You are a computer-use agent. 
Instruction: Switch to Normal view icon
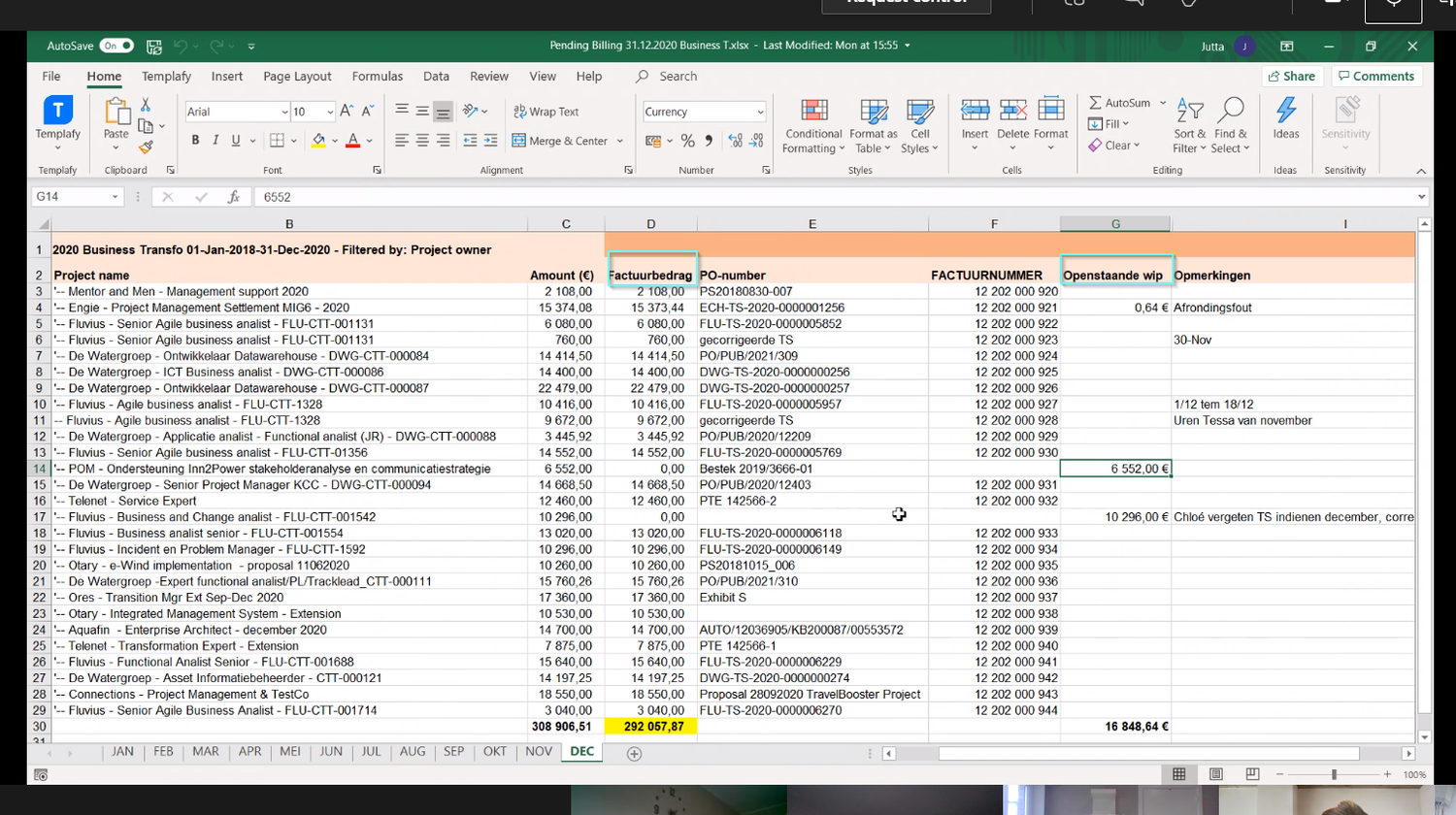(x=1179, y=774)
